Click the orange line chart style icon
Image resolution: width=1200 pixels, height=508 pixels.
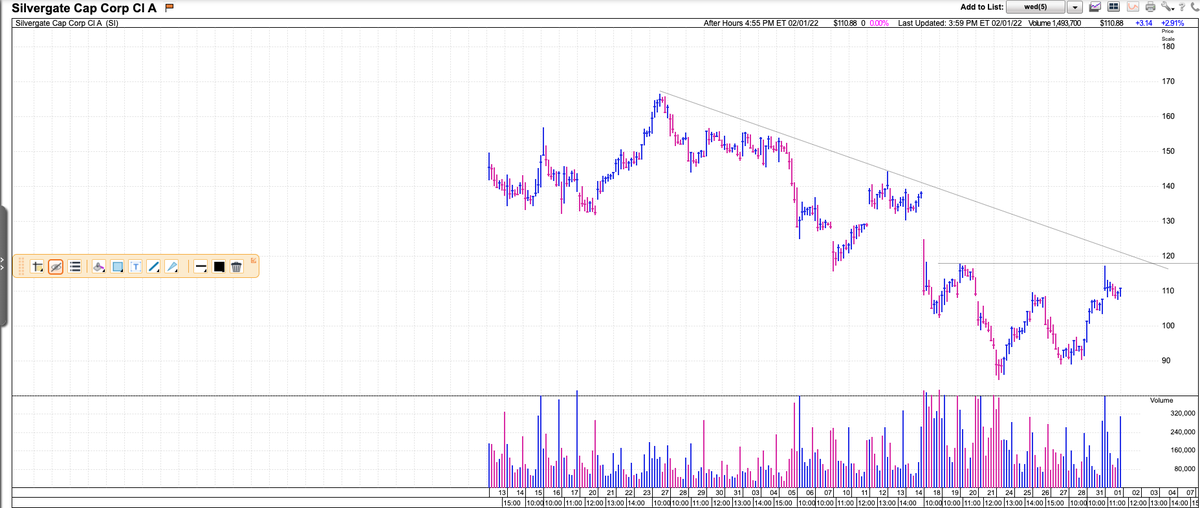tap(1133, 7)
